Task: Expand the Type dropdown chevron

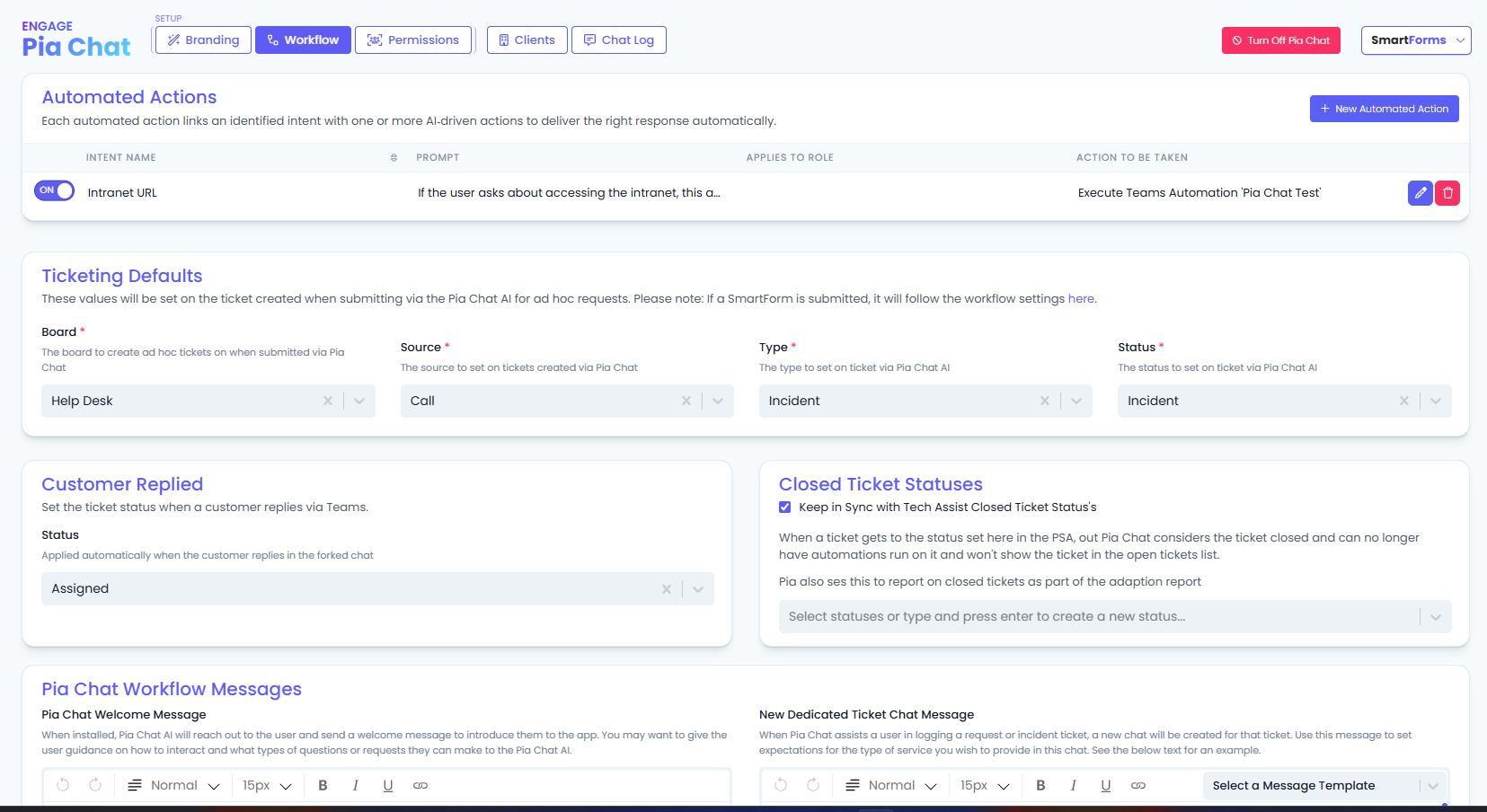Action: pos(1076,402)
